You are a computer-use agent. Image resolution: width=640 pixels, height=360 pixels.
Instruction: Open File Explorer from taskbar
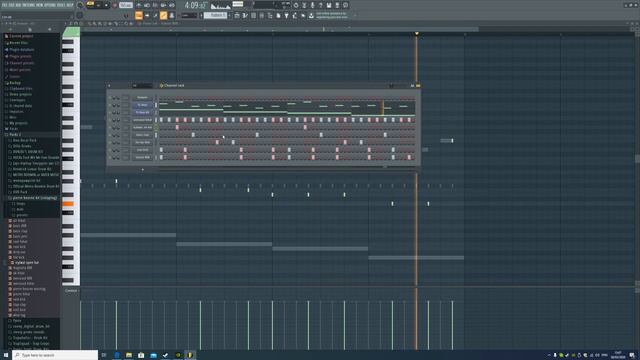(x=129, y=355)
